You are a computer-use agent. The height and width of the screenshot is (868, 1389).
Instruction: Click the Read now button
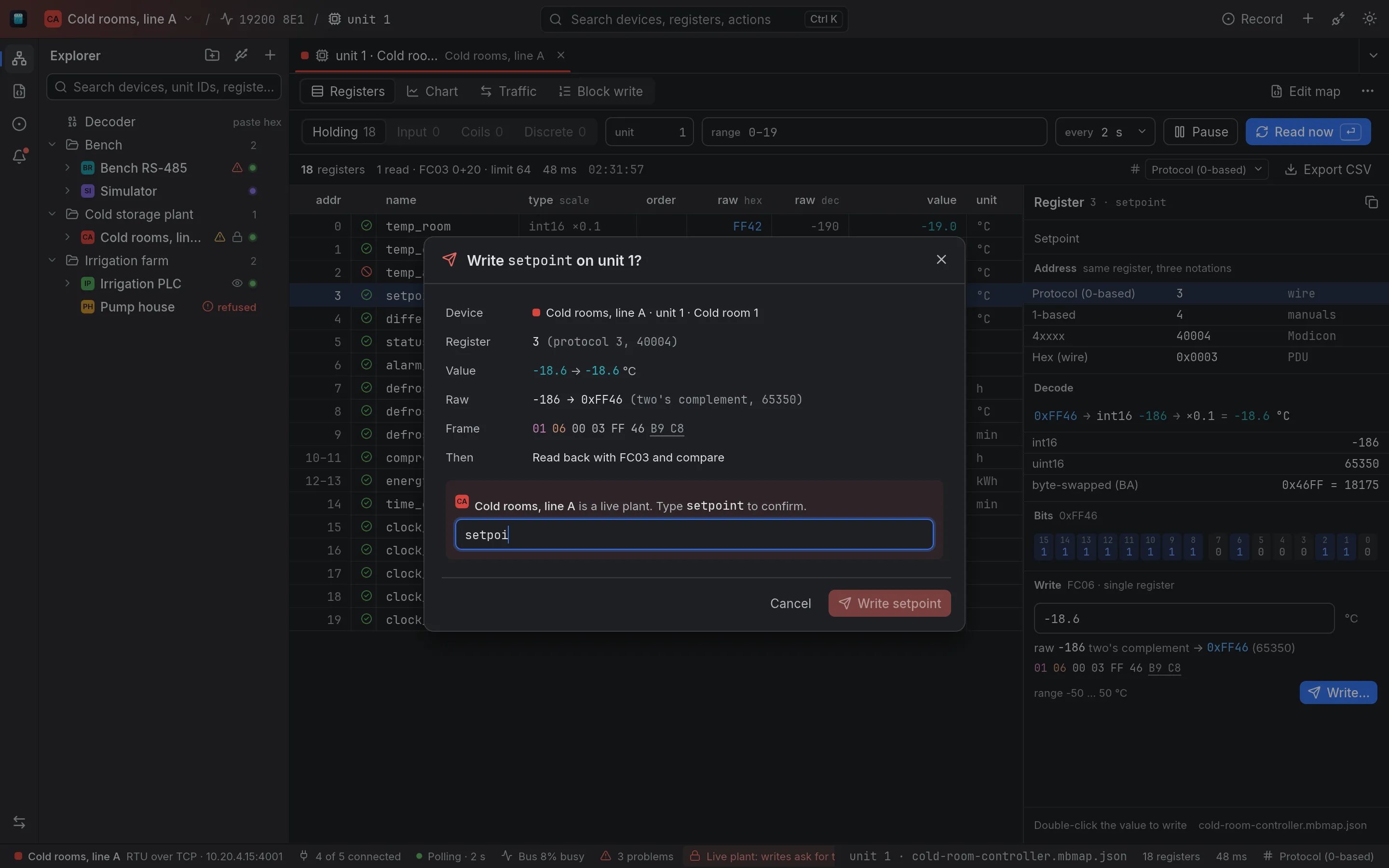pyautogui.click(x=1308, y=132)
